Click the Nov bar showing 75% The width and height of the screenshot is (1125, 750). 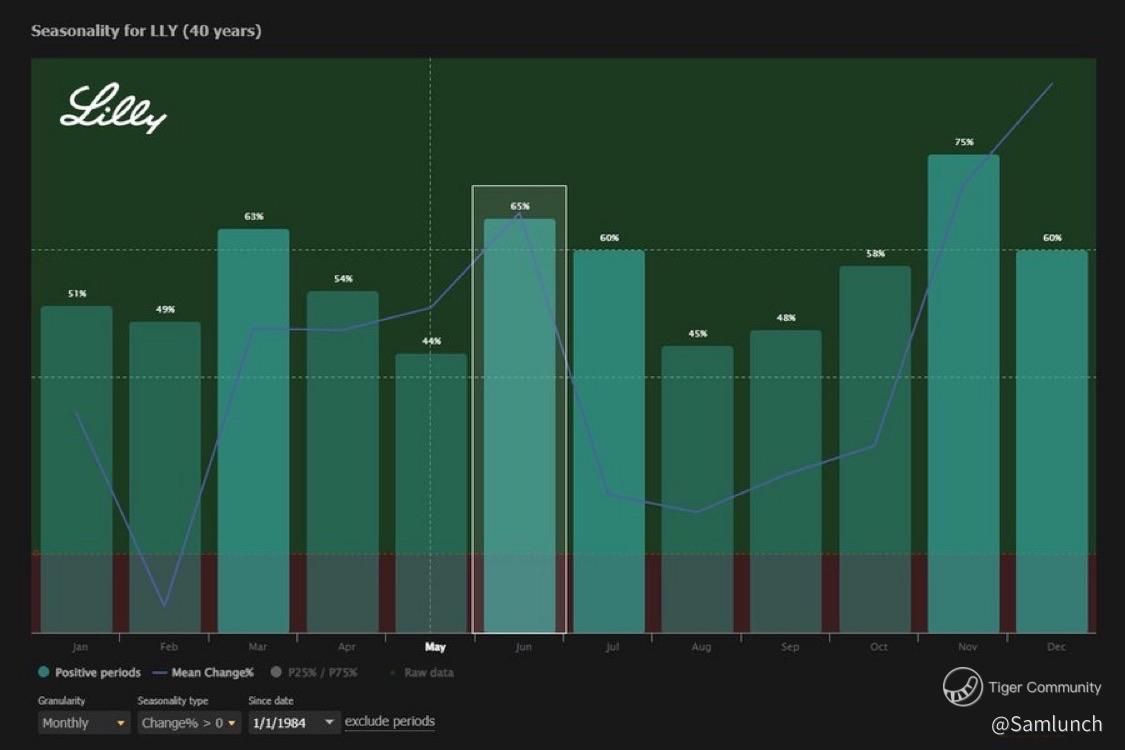pyautogui.click(x=964, y=393)
